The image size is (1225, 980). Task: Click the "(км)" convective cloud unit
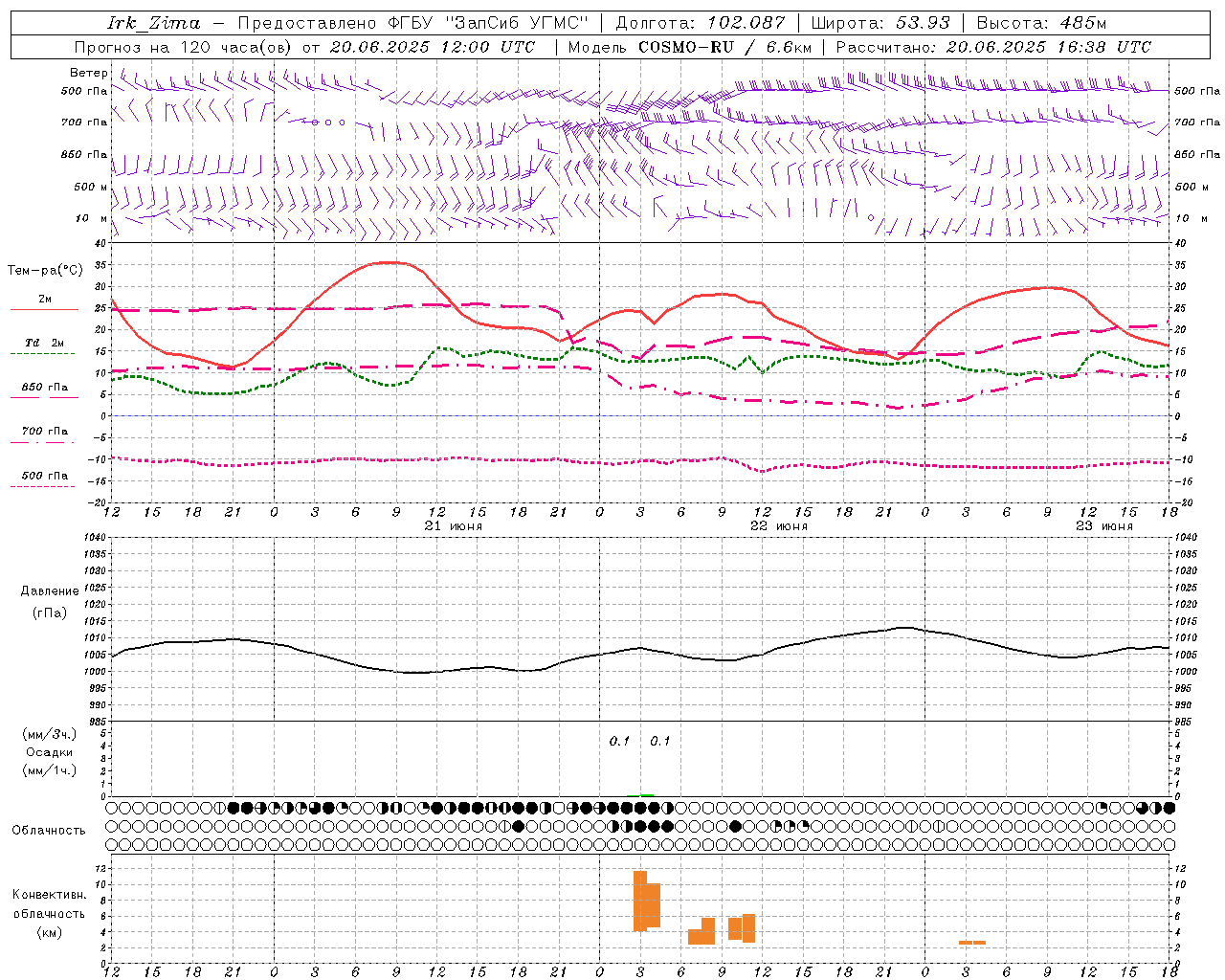tap(49, 932)
